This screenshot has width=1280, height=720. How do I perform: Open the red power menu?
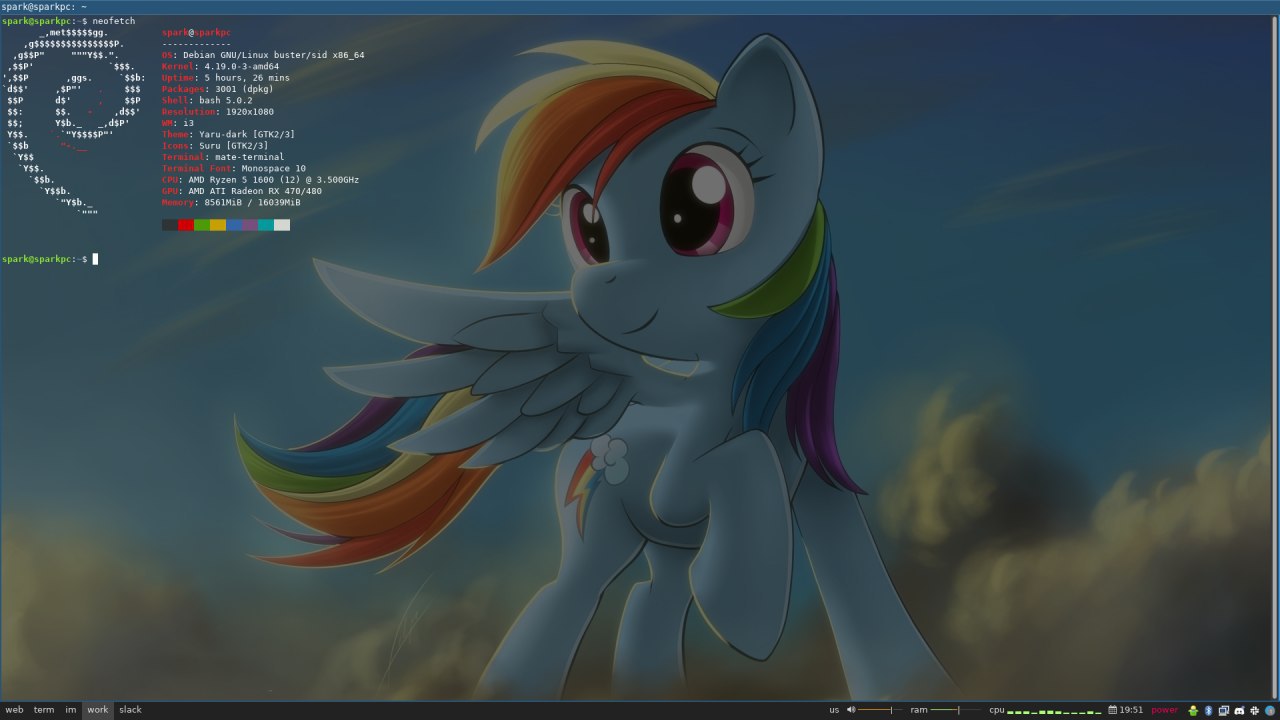(1165, 710)
